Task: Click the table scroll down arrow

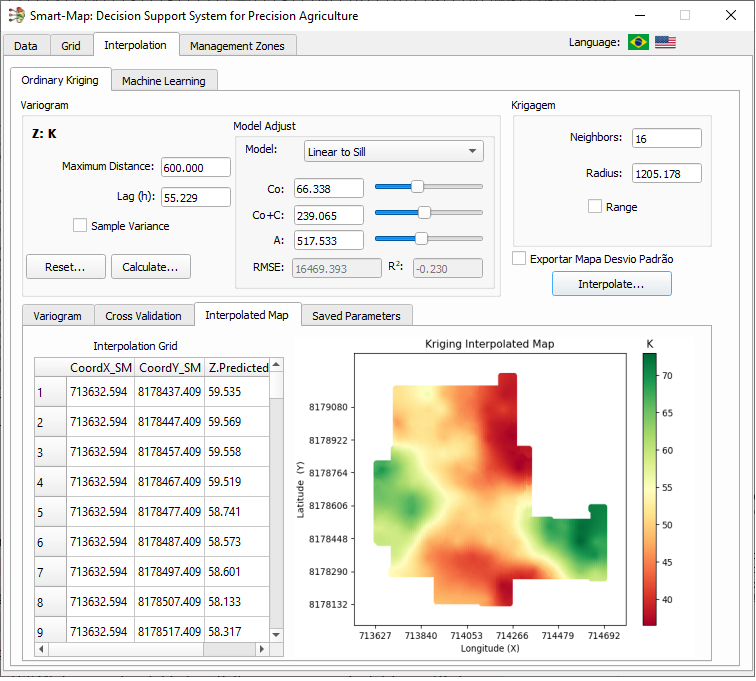Action: [276, 635]
